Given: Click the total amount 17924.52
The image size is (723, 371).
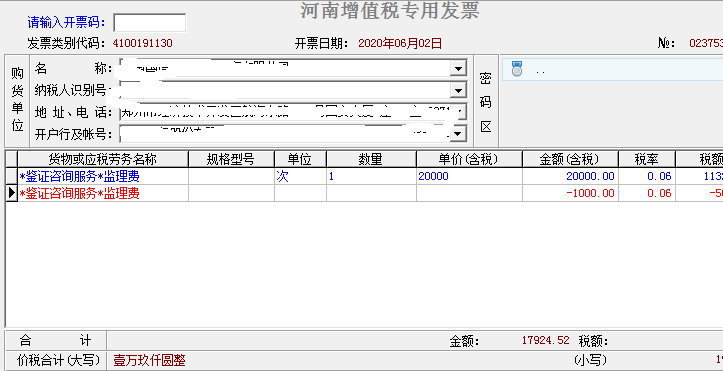Looking at the screenshot, I should click(x=545, y=341).
